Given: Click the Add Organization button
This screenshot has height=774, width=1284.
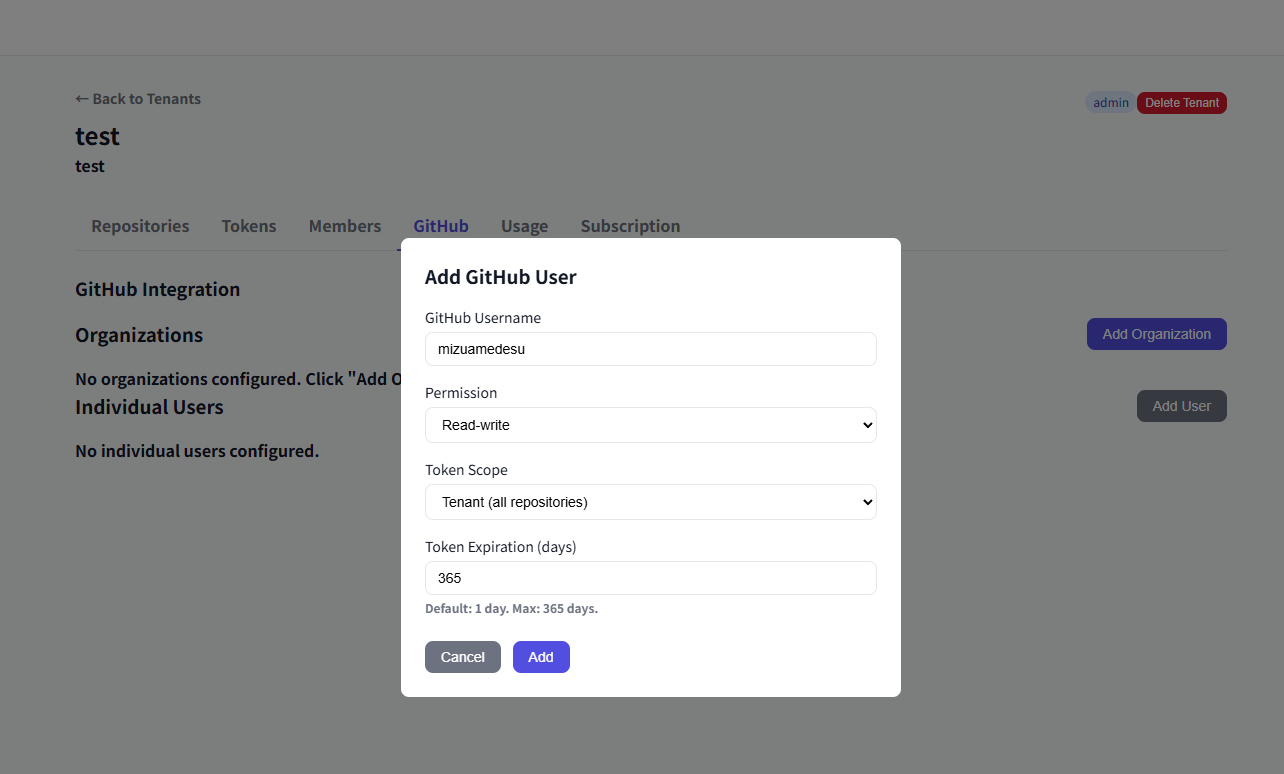Looking at the screenshot, I should (1156, 334).
